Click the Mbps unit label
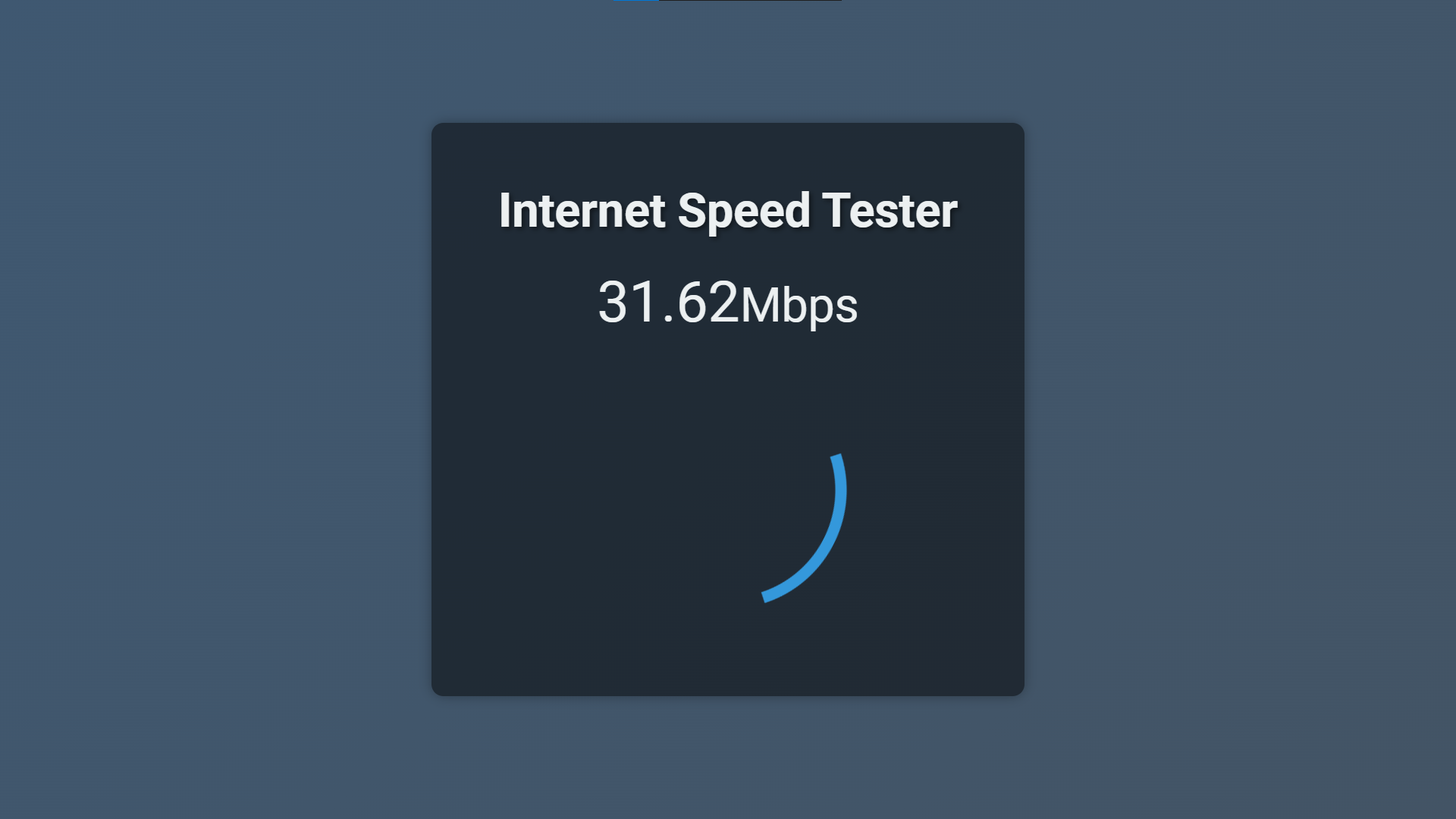The height and width of the screenshot is (819, 1456). coord(799,306)
